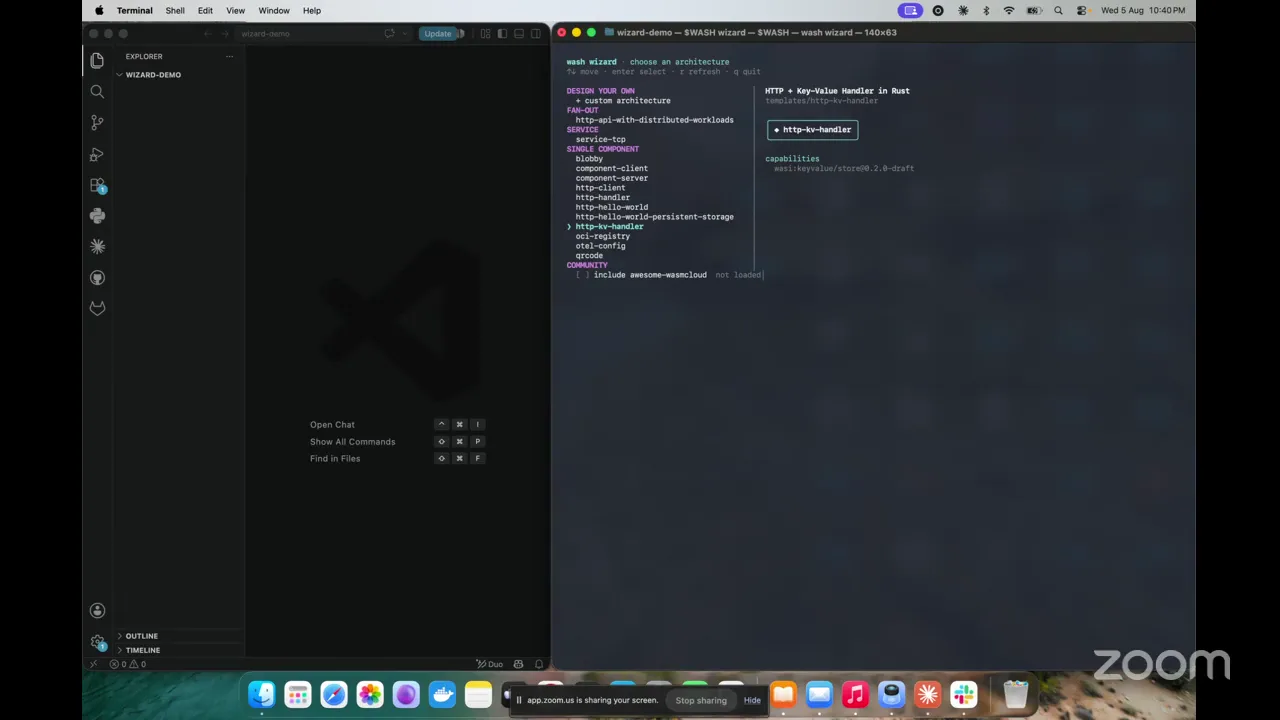Open the Apple menu

point(99,11)
